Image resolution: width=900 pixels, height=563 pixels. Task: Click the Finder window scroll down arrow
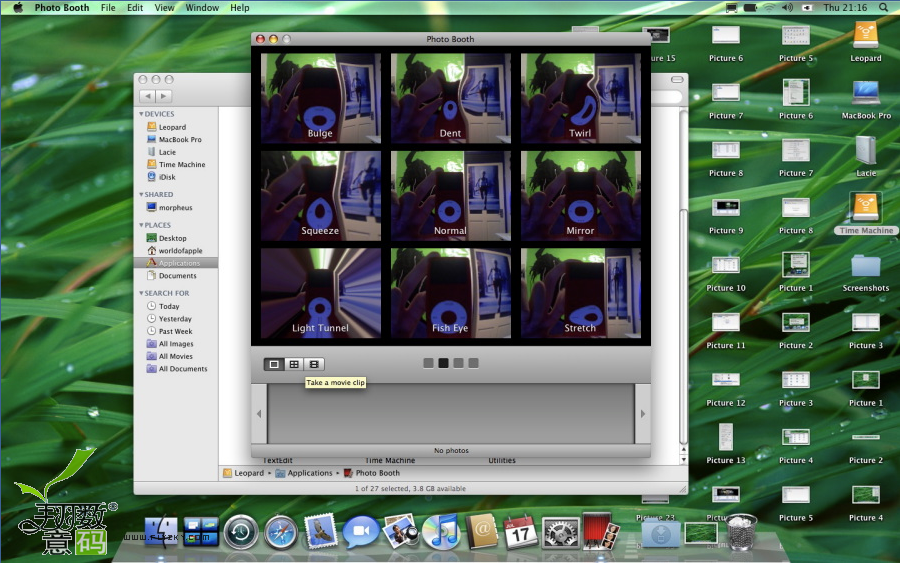coord(683,460)
